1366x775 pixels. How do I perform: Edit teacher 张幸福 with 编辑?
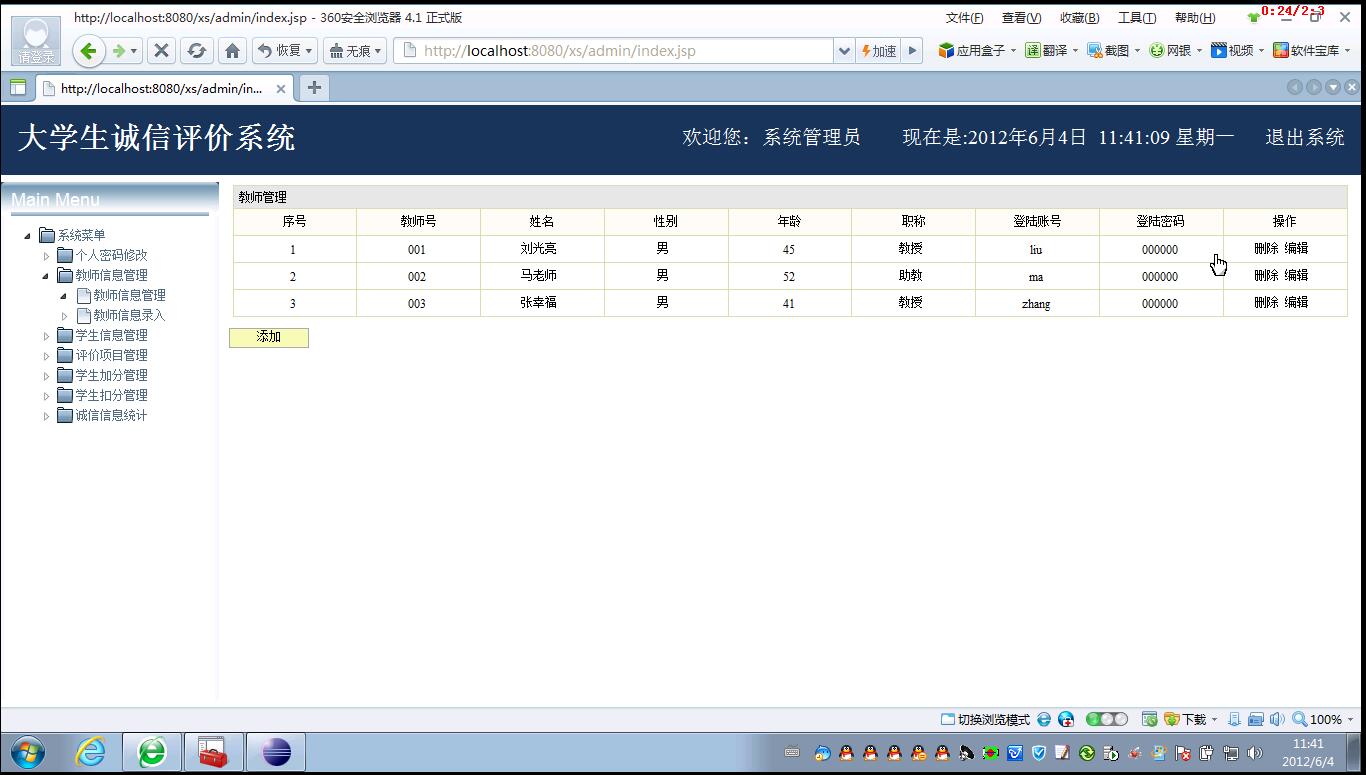[1296, 302]
